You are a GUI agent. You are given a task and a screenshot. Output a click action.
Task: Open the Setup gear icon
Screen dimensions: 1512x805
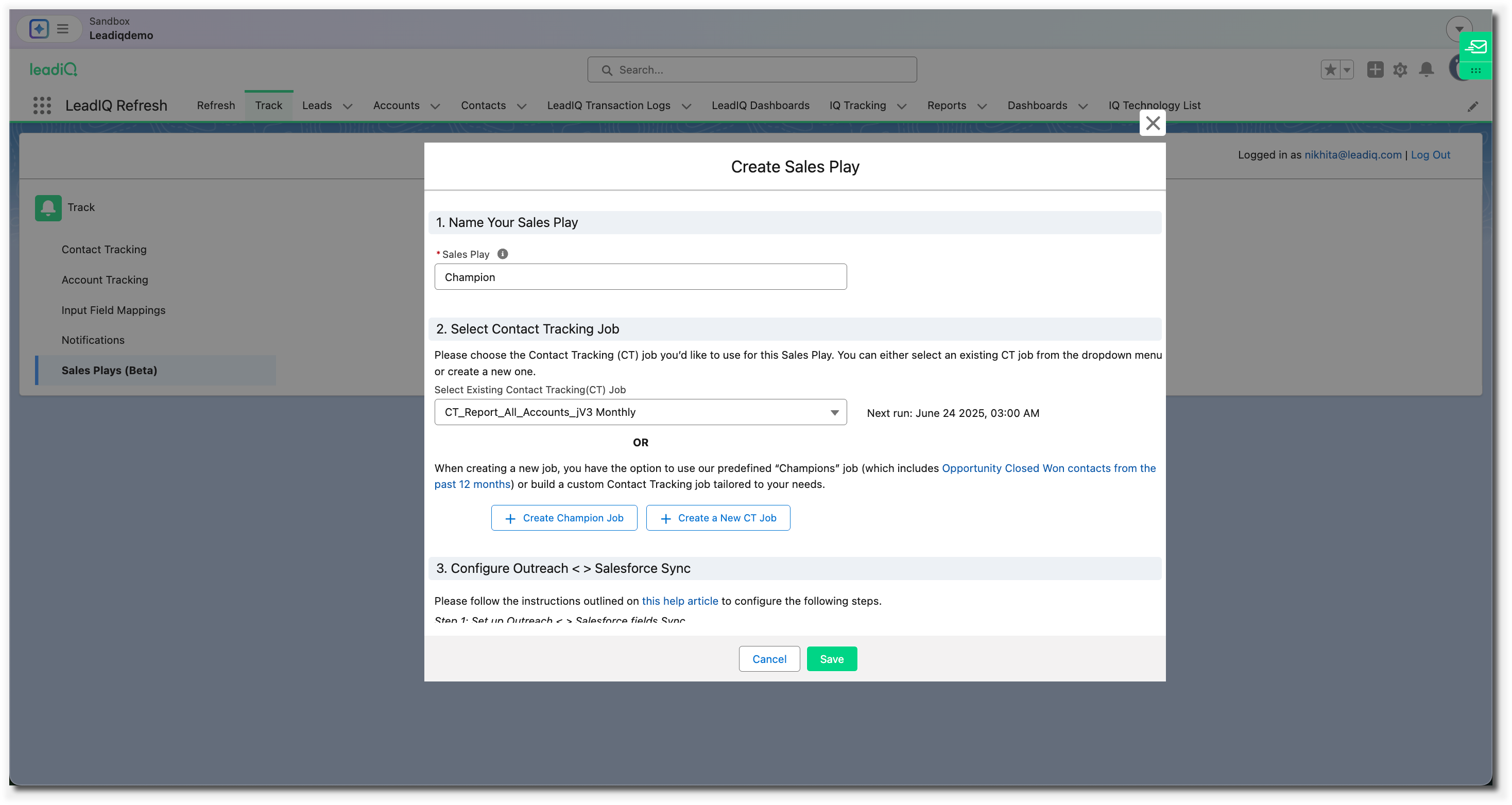pyautogui.click(x=1400, y=70)
